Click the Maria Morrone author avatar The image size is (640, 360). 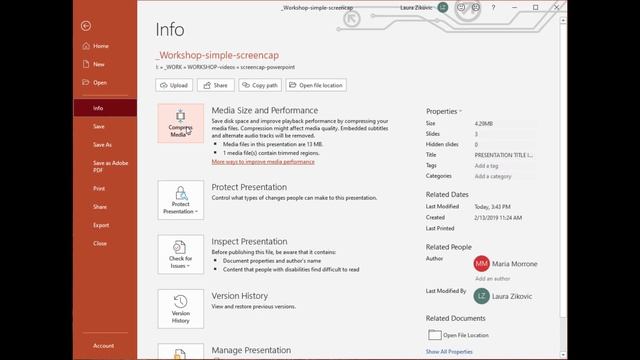pos(482,264)
